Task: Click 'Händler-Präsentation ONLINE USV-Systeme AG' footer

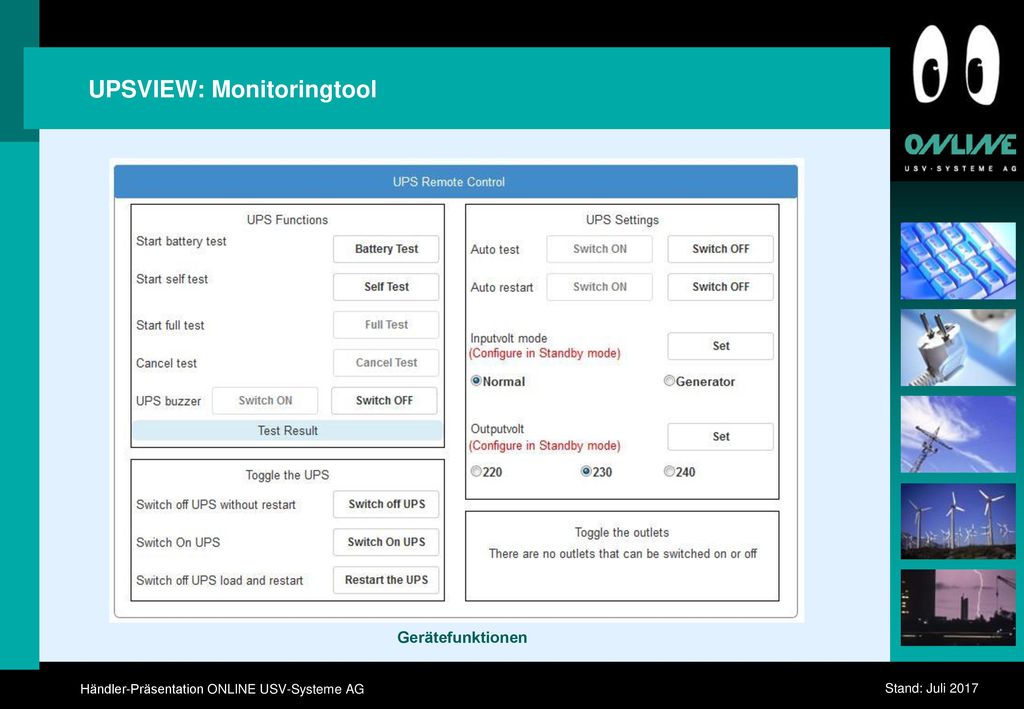Action: tap(222, 689)
